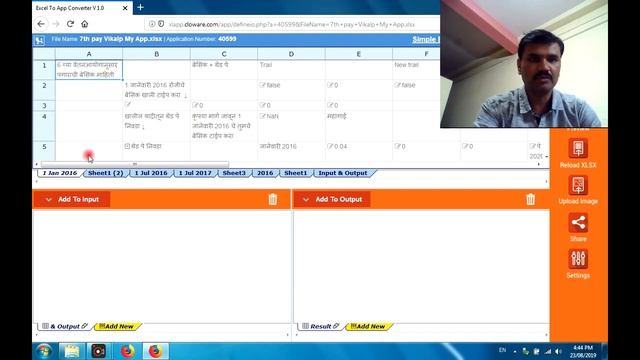Click the 0.04 cell in row 5
Image resolution: width=640 pixels, height=360 pixels.
[359, 151]
